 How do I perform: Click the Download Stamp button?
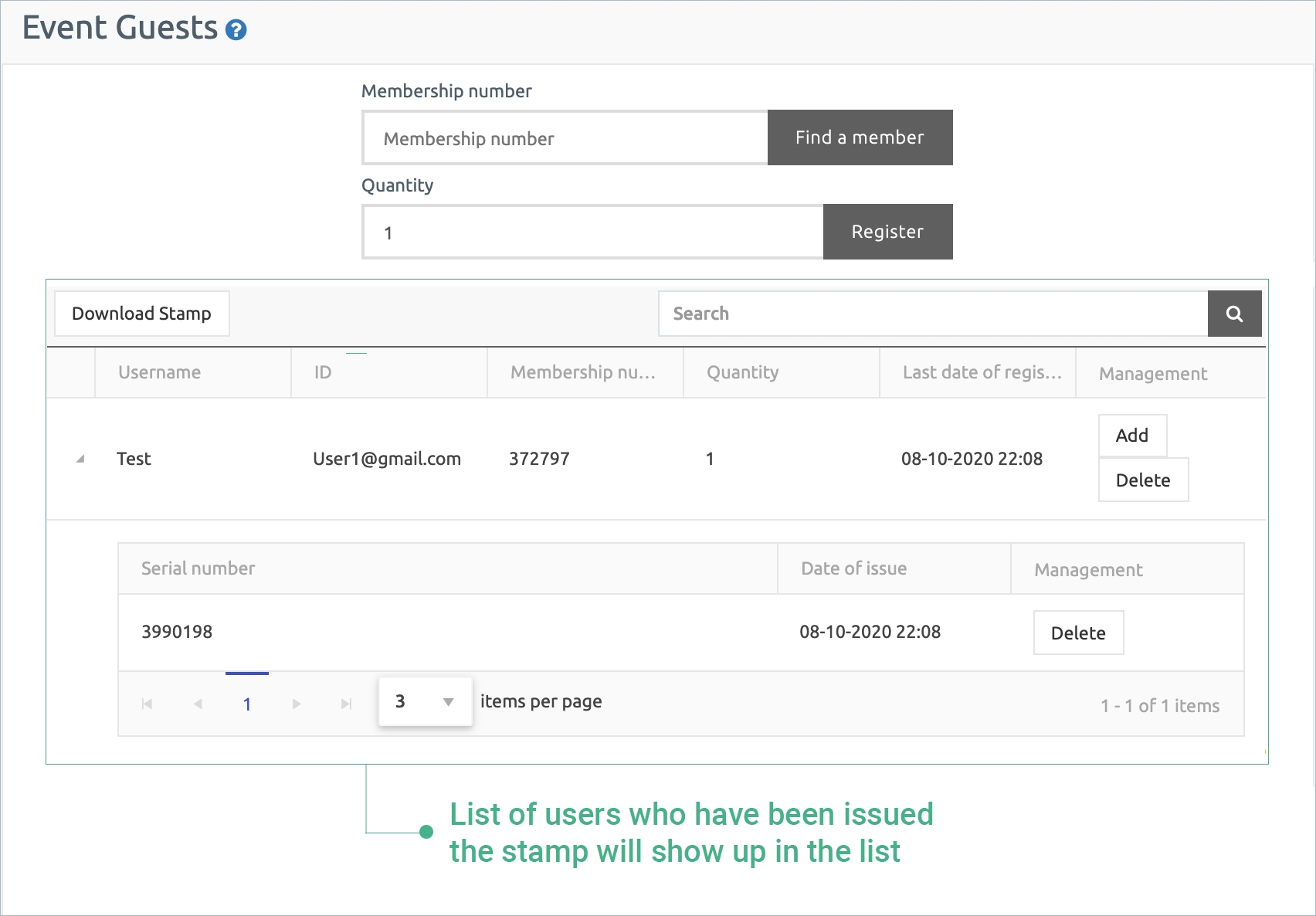[x=141, y=314]
